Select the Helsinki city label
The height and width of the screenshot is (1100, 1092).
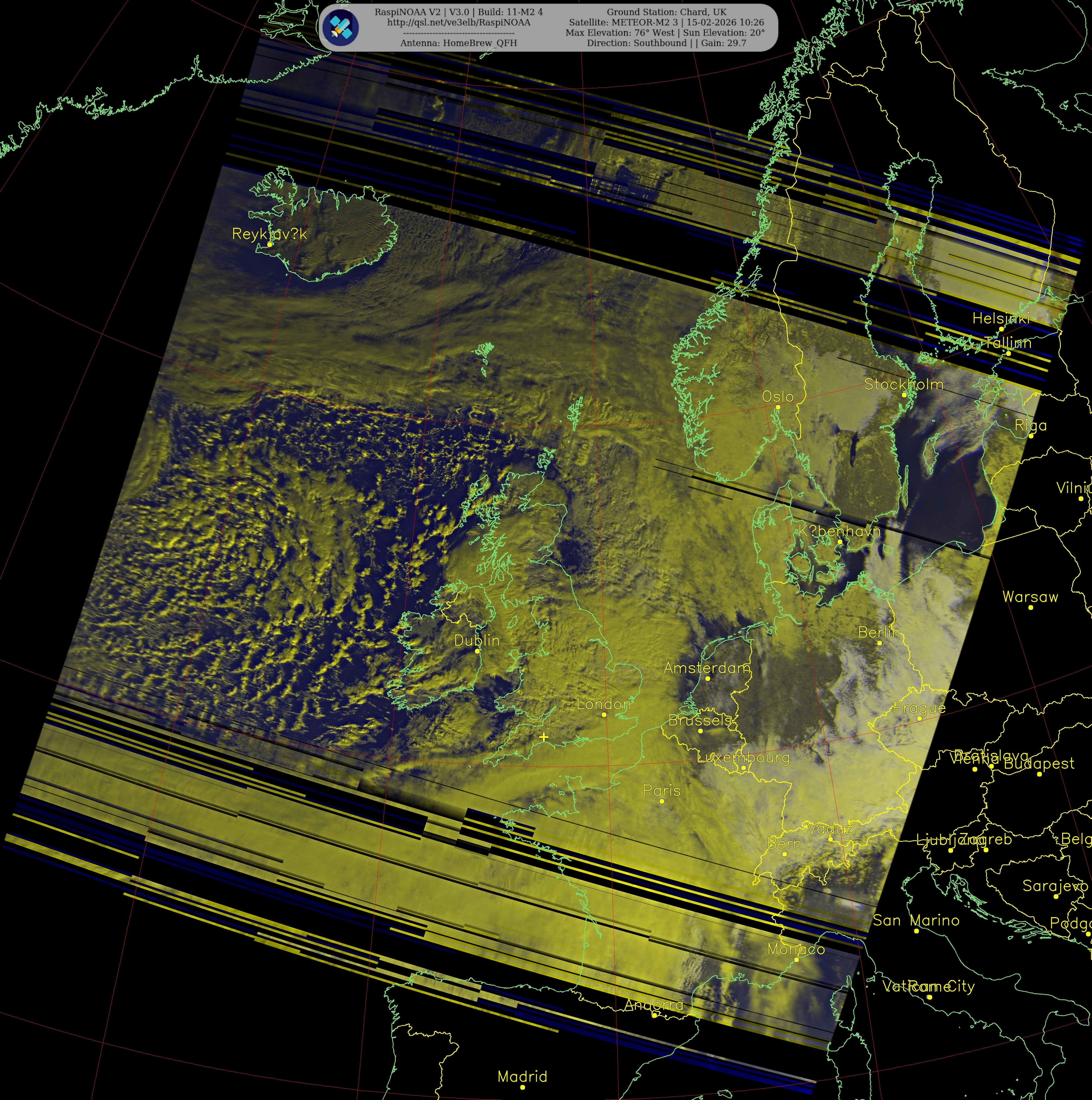(x=1001, y=318)
